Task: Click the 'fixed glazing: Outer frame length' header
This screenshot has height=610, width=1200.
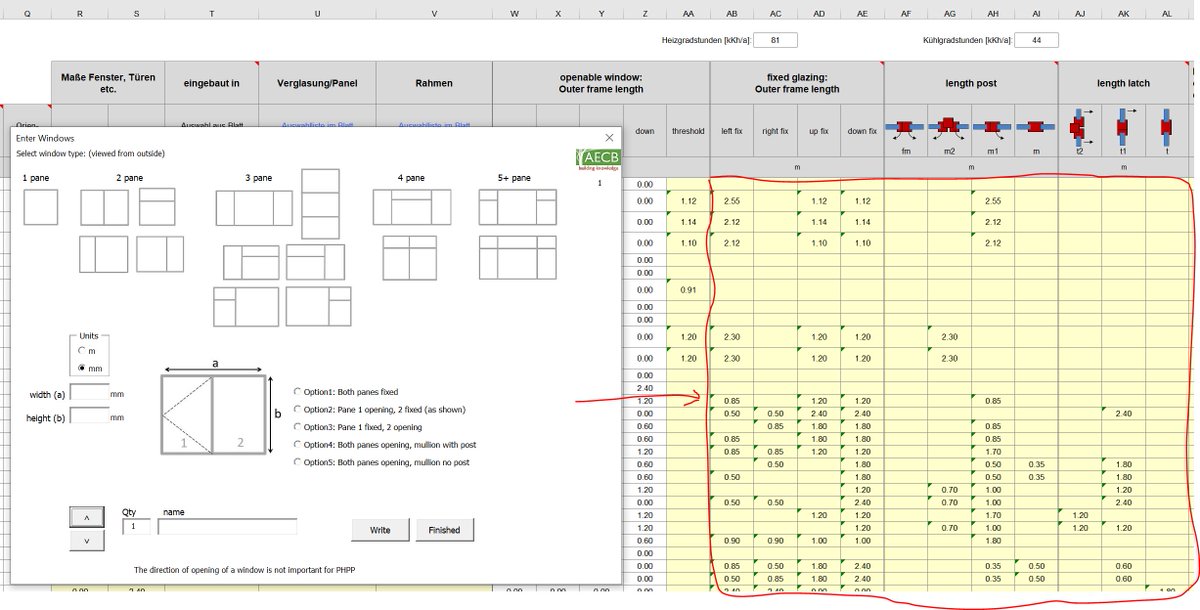Action: tap(797, 83)
